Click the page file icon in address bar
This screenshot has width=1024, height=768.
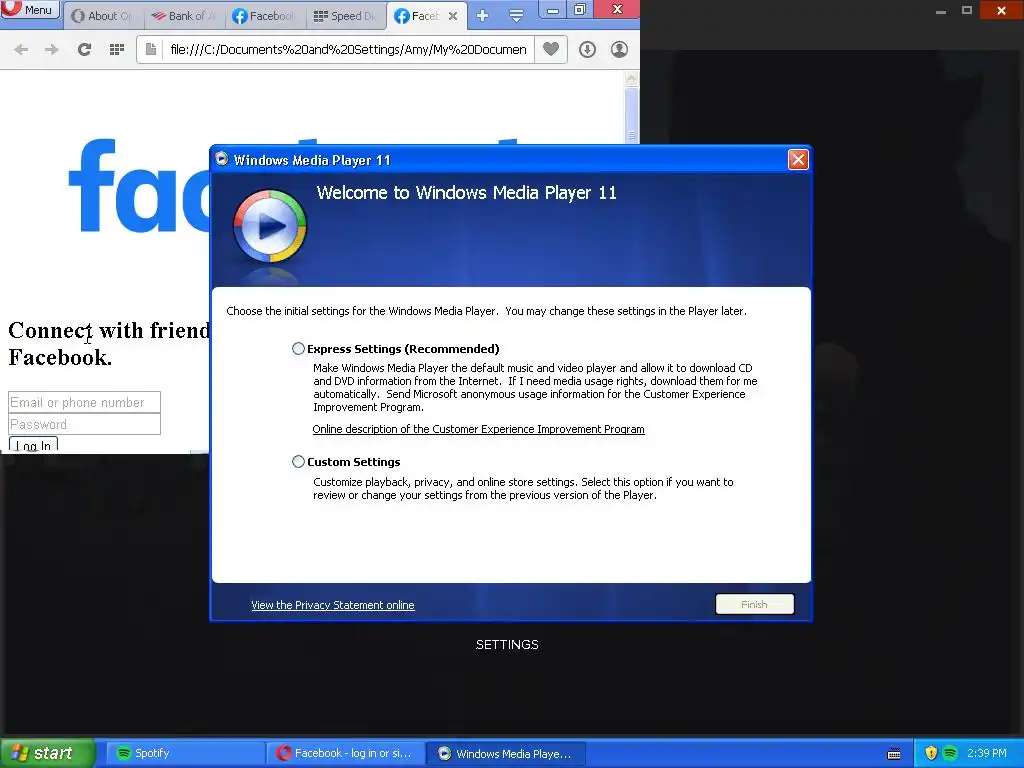151,50
